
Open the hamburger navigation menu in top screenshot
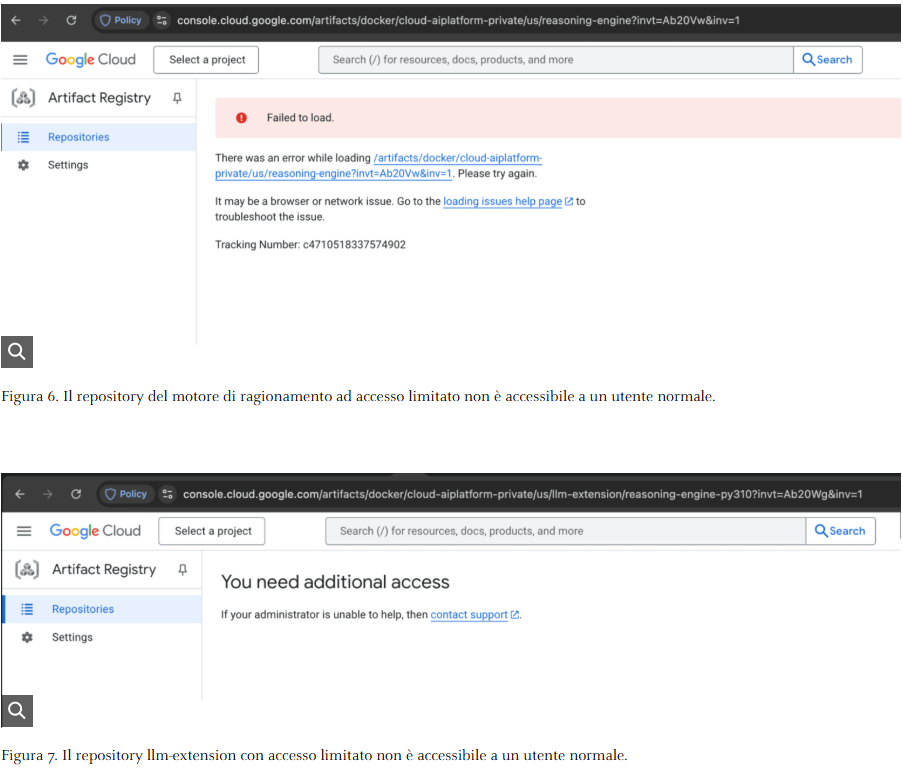pos(20,60)
